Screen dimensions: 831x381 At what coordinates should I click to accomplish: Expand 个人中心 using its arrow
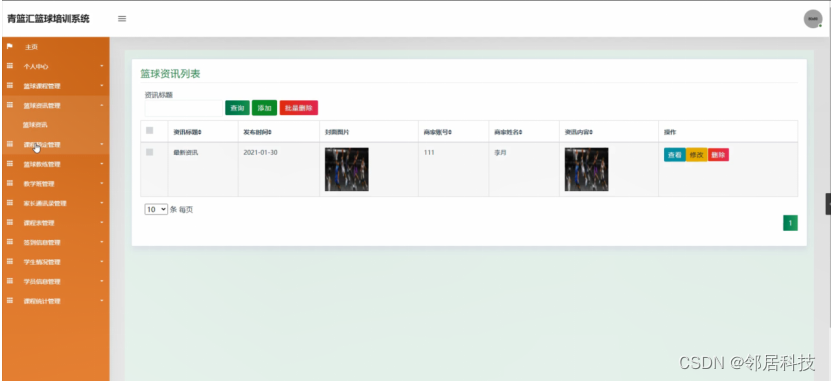pos(101,66)
